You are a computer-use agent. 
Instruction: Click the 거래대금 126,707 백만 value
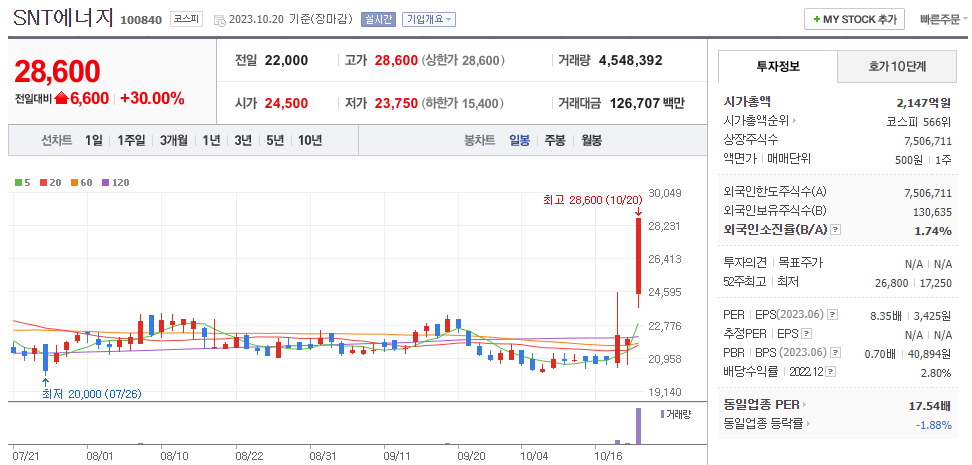pos(647,104)
